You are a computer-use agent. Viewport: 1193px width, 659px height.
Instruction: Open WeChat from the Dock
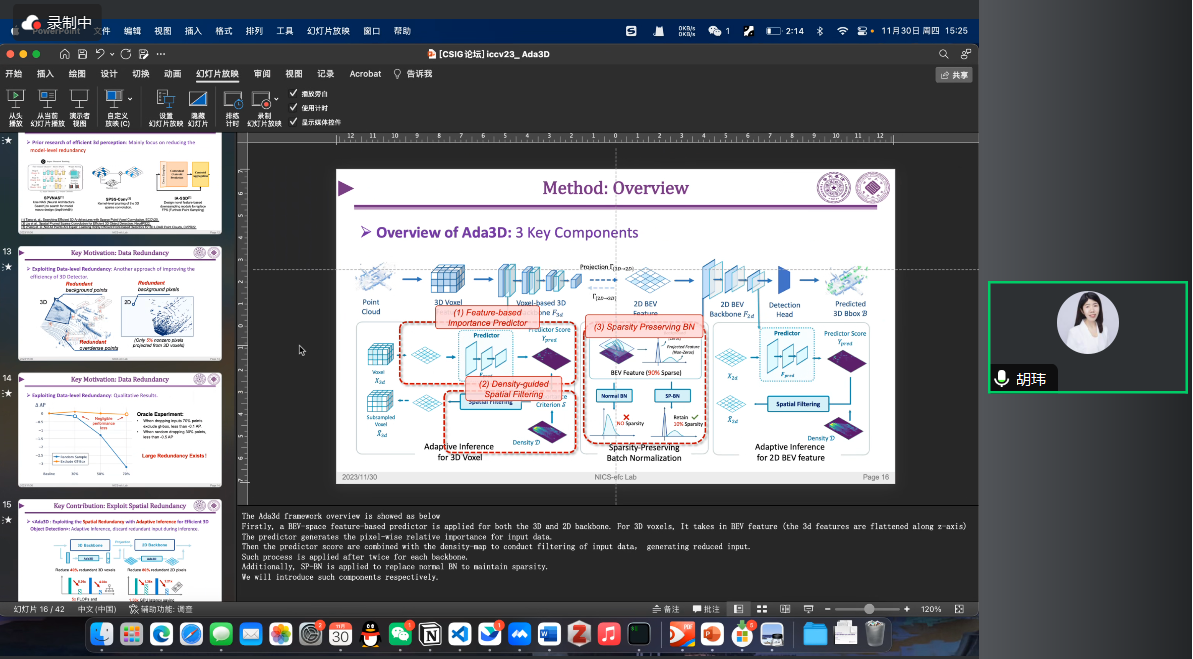[400, 634]
